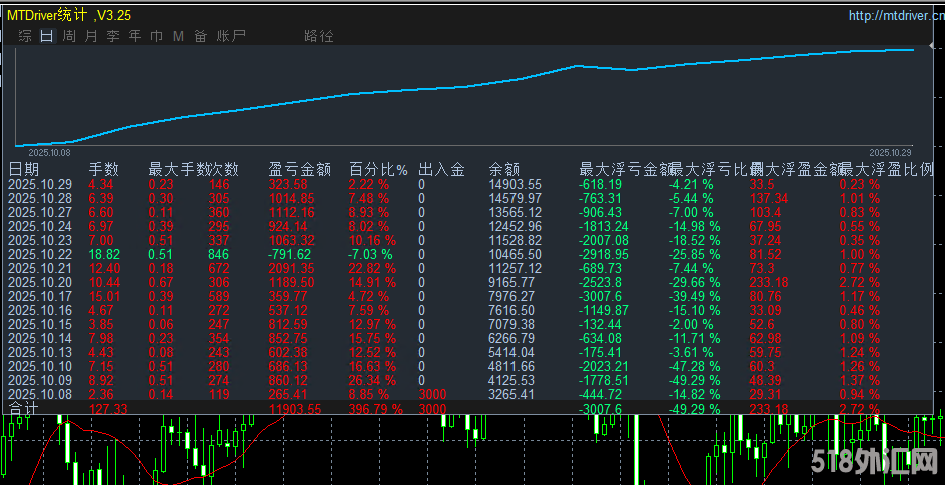
Task: Open the 季 quarterly tab
Action: (113, 36)
